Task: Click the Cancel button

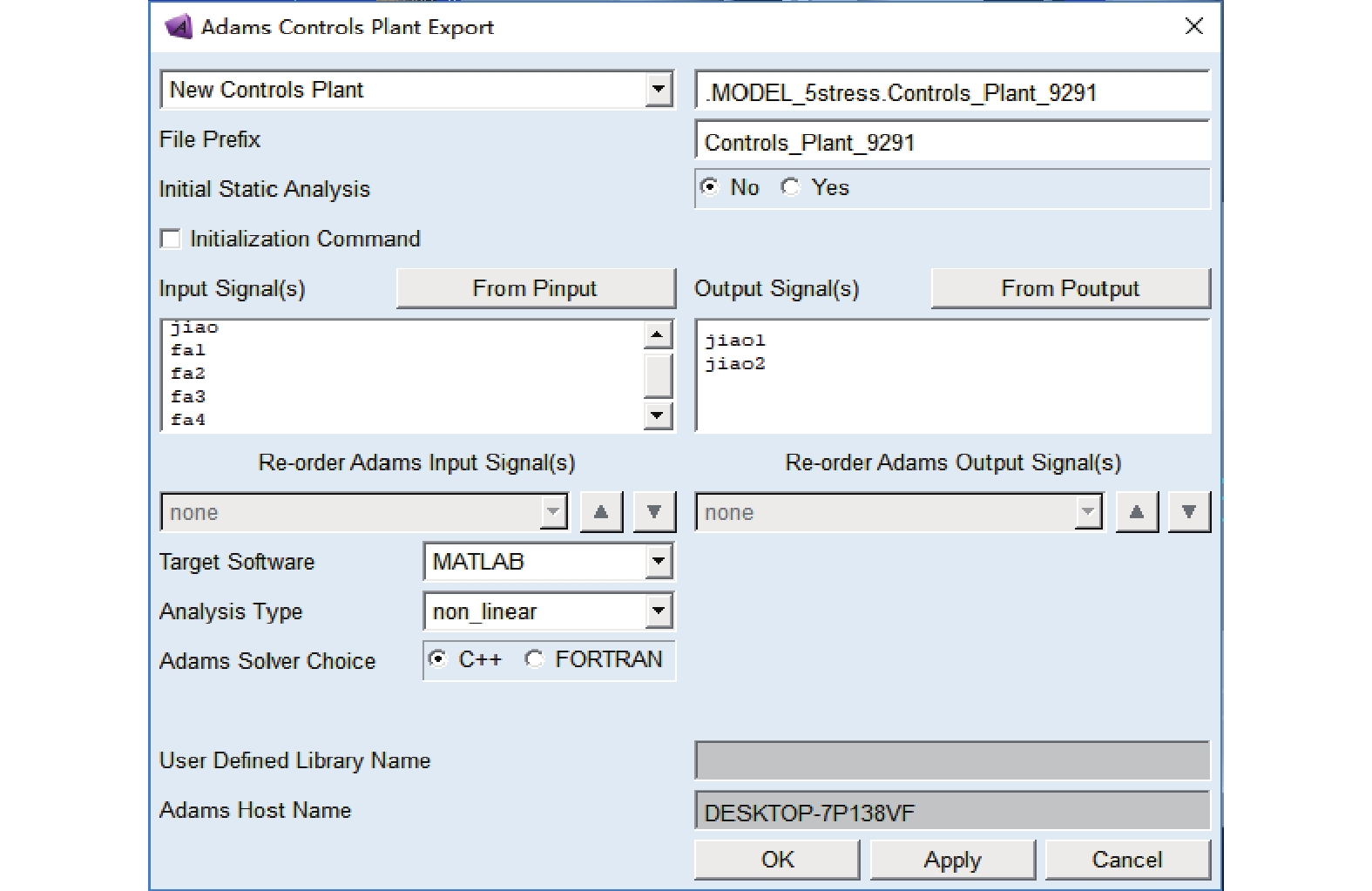Action: pyautogui.click(x=1128, y=860)
